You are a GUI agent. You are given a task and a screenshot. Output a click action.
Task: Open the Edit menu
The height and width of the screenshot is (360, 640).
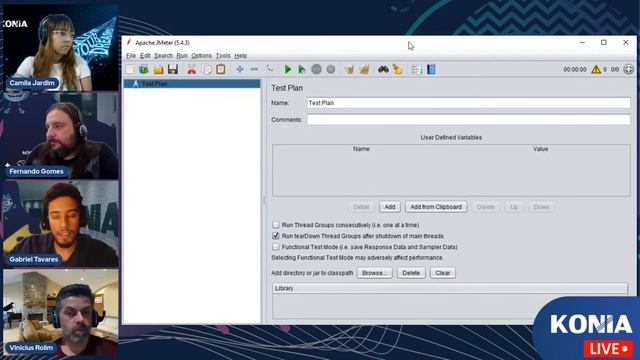click(x=145, y=56)
